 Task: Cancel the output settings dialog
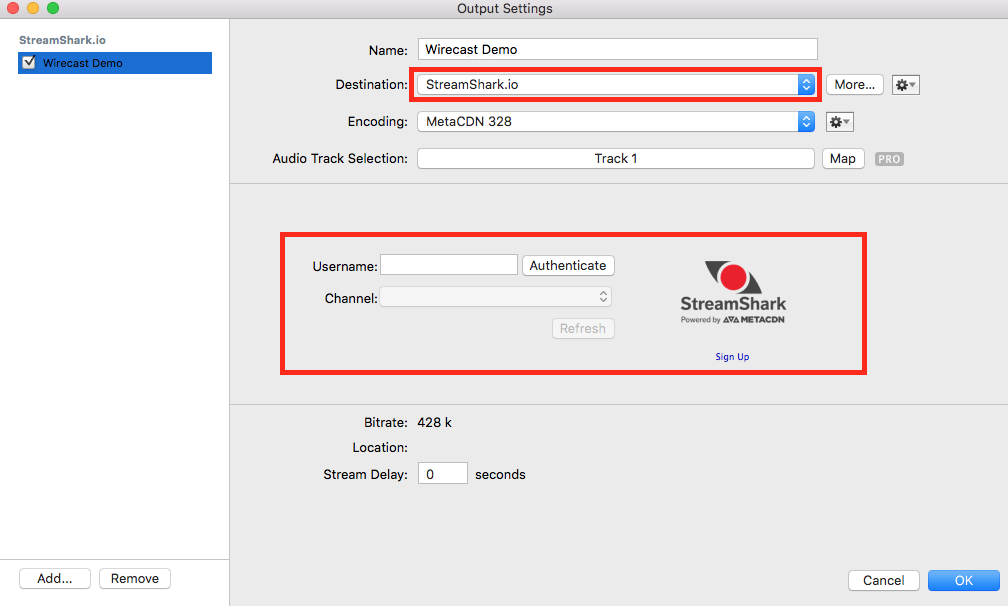click(883, 580)
